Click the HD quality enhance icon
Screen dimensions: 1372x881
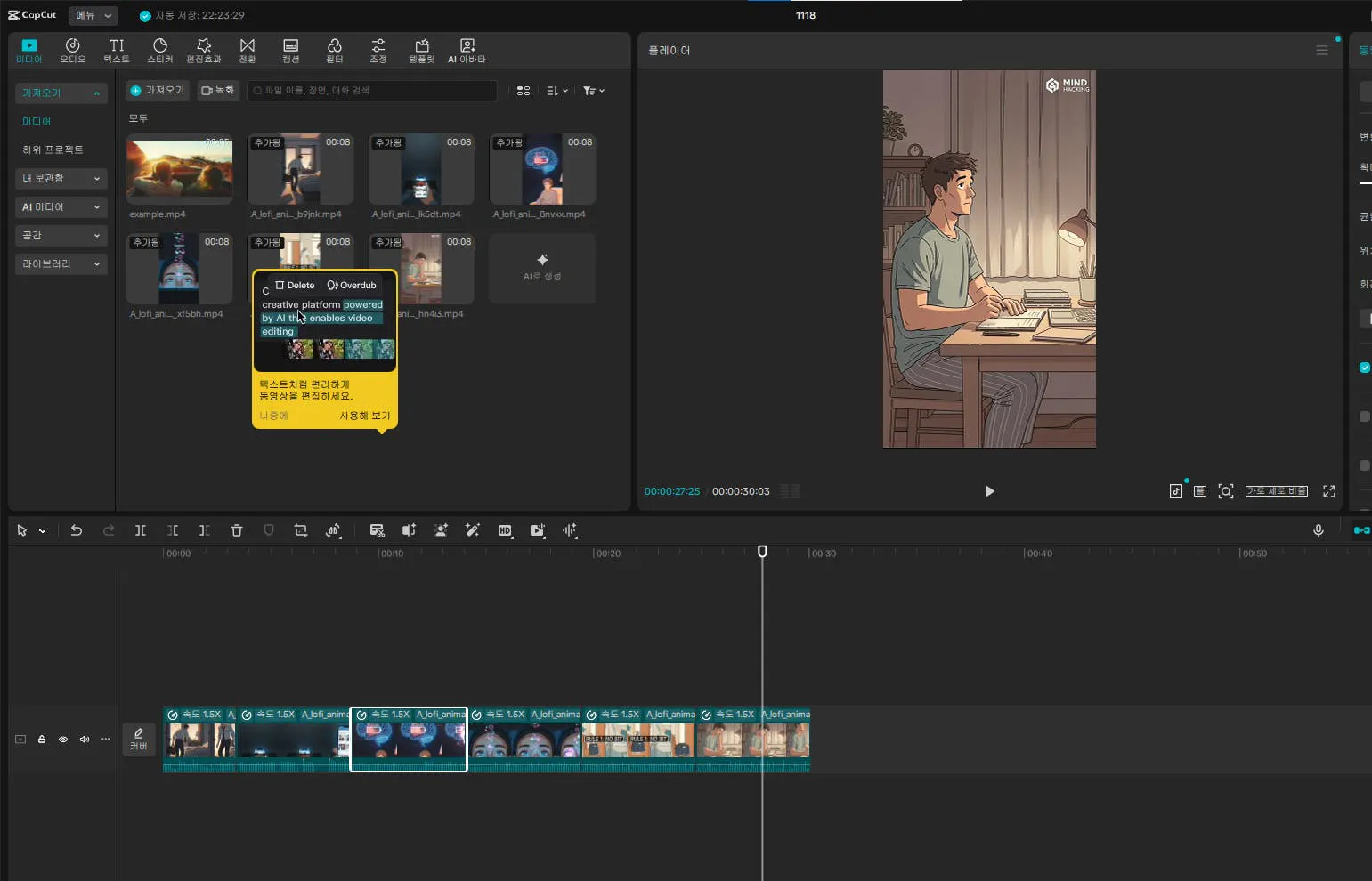click(505, 530)
